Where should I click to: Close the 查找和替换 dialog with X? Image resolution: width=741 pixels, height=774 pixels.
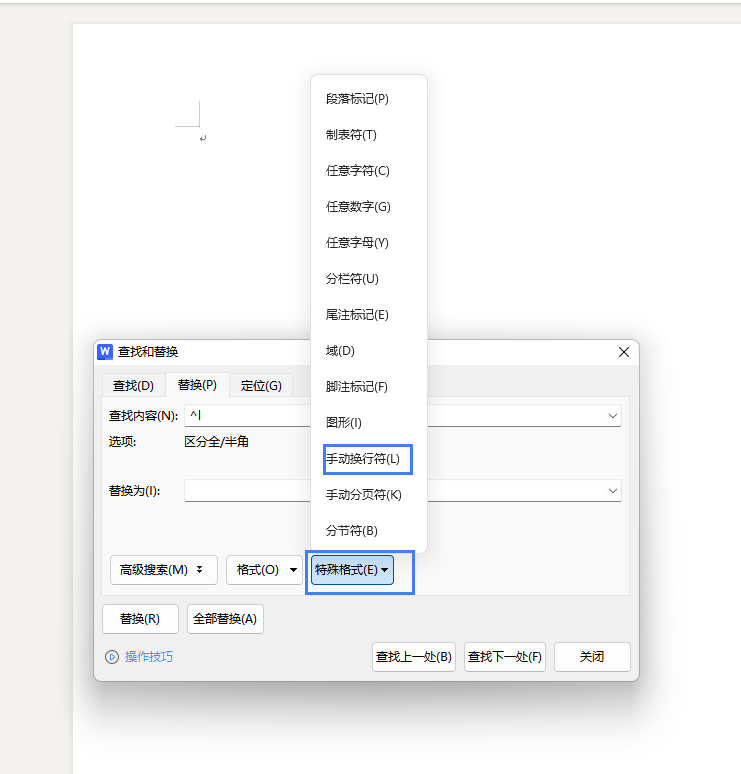(x=624, y=352)
